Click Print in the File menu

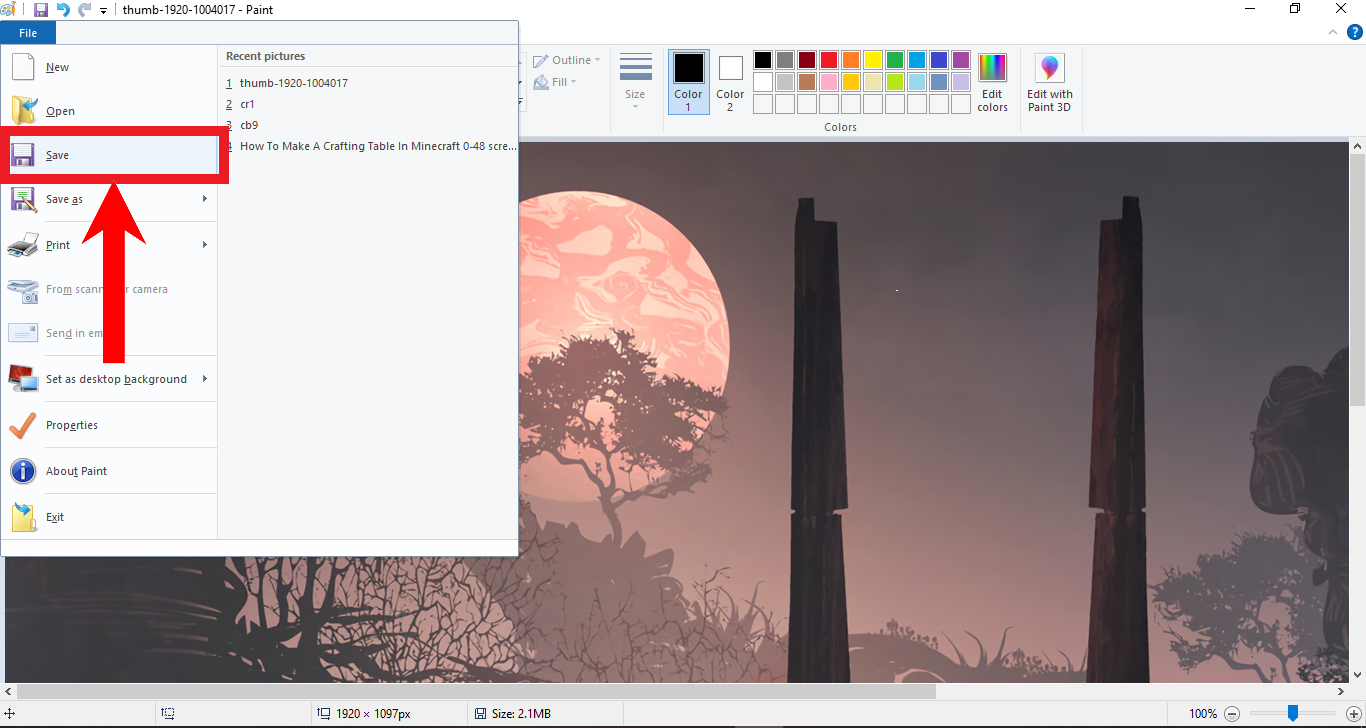(x=99, y=245)
